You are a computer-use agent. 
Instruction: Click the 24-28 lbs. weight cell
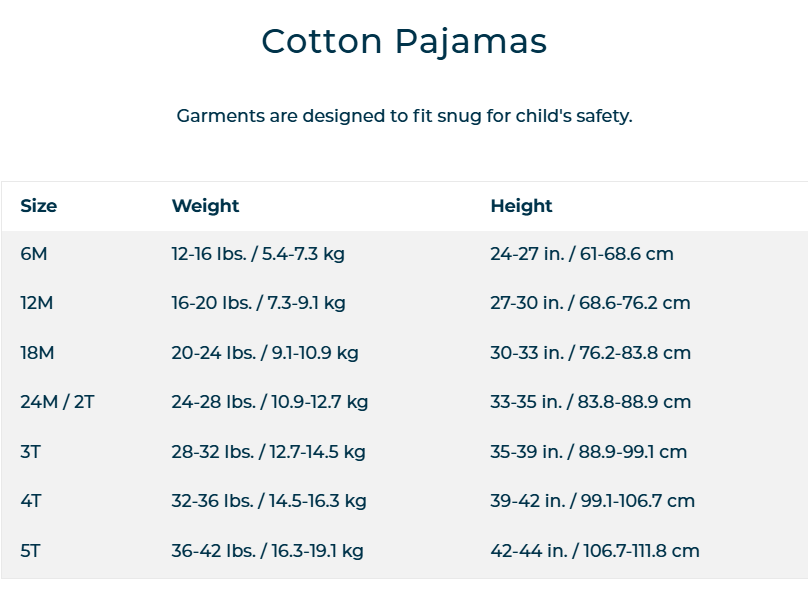tap(270, 402)
